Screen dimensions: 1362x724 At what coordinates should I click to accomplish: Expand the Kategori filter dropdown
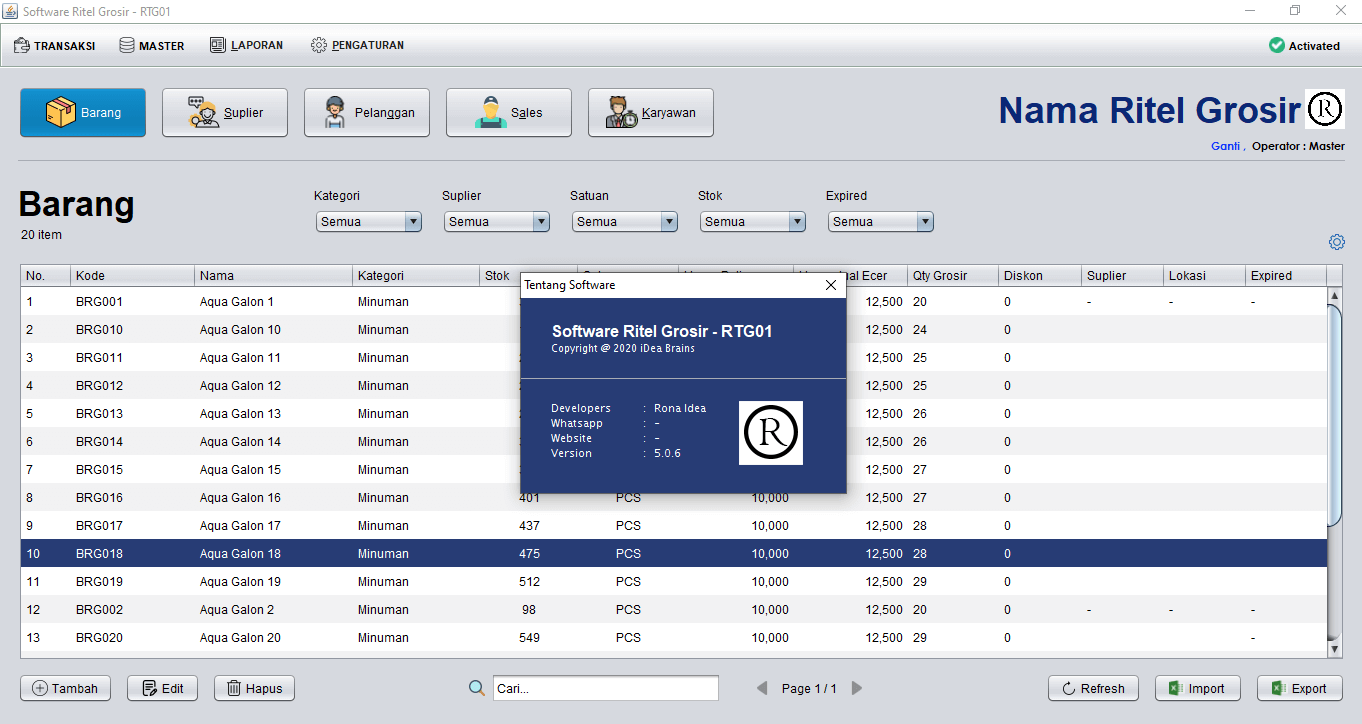coord(413,222)
